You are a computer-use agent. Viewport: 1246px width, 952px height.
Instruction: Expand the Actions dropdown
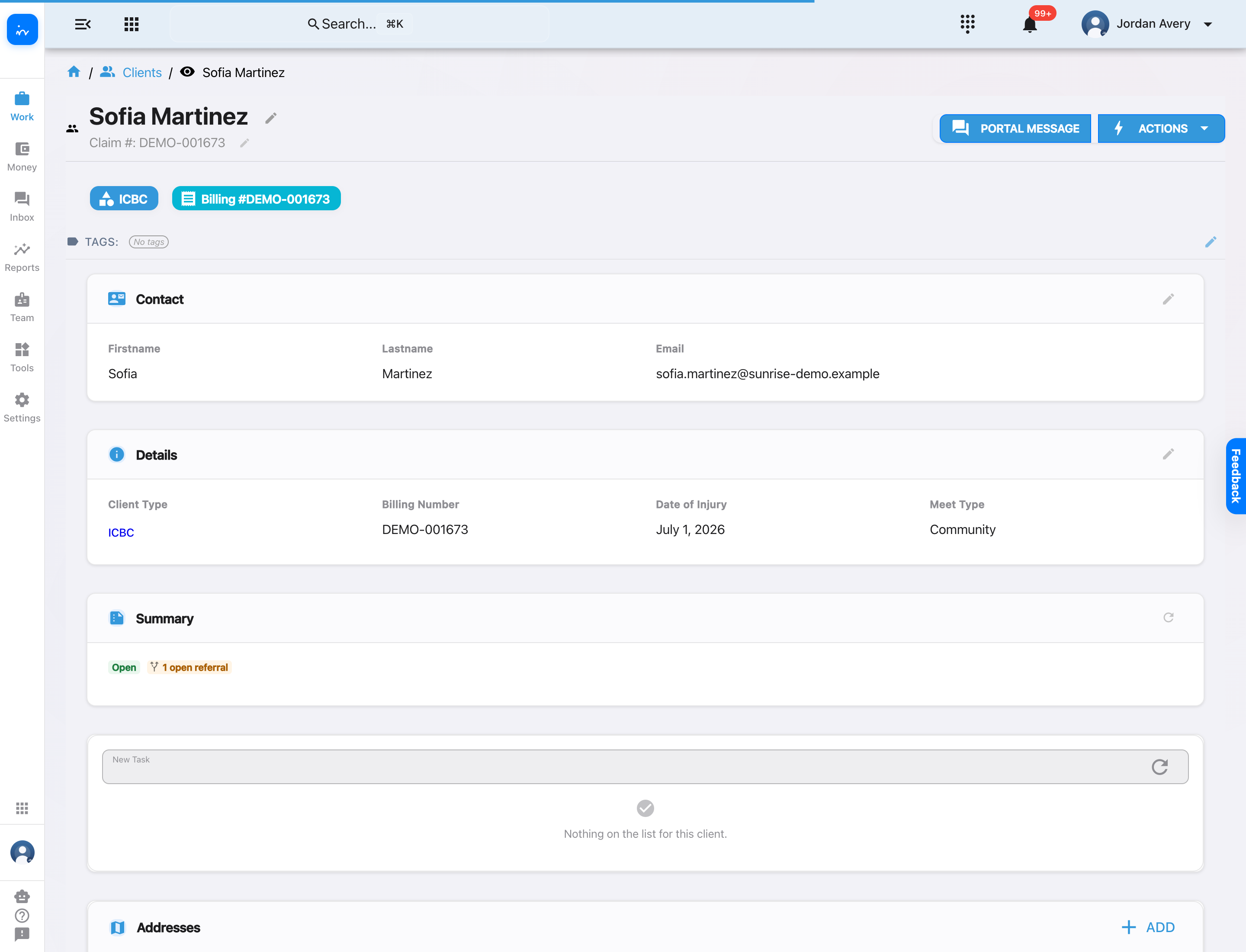click(1161, 129)
